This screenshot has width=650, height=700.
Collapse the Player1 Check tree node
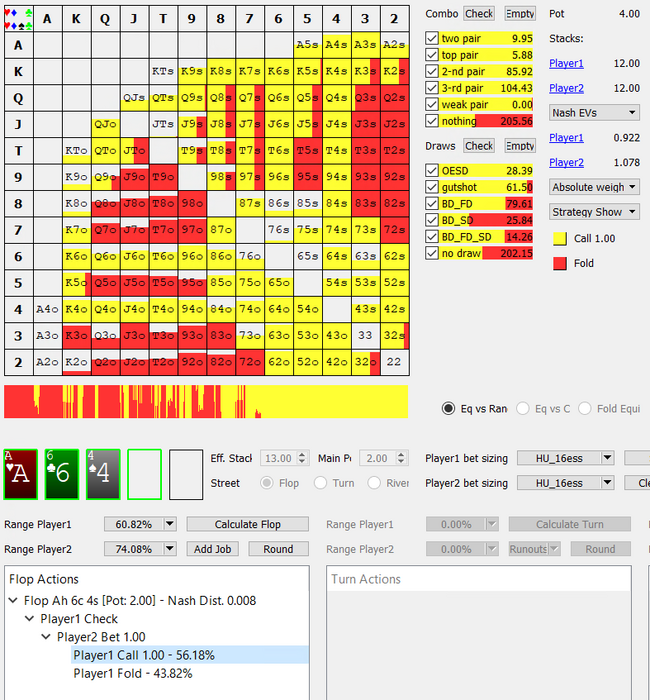[29, 619]
